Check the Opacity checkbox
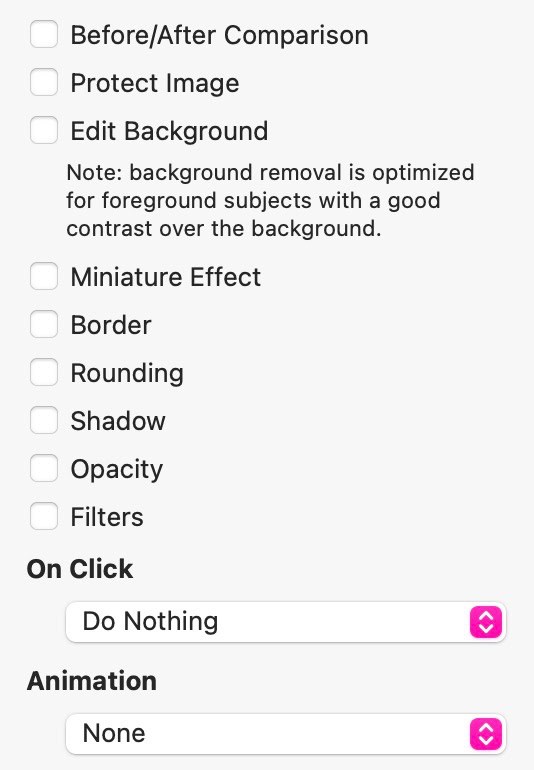The width and height of the screenshot is (534, 770). (x=44, y=468)
